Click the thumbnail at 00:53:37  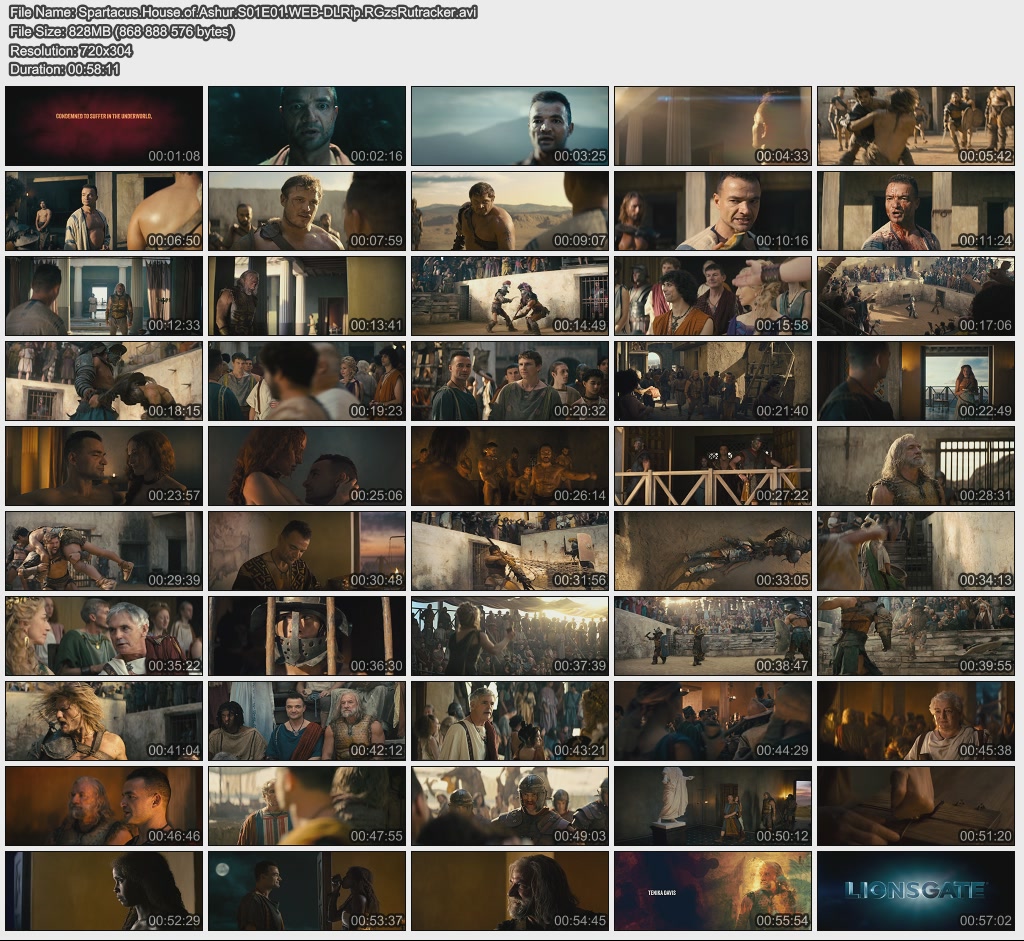pos(307,891)
